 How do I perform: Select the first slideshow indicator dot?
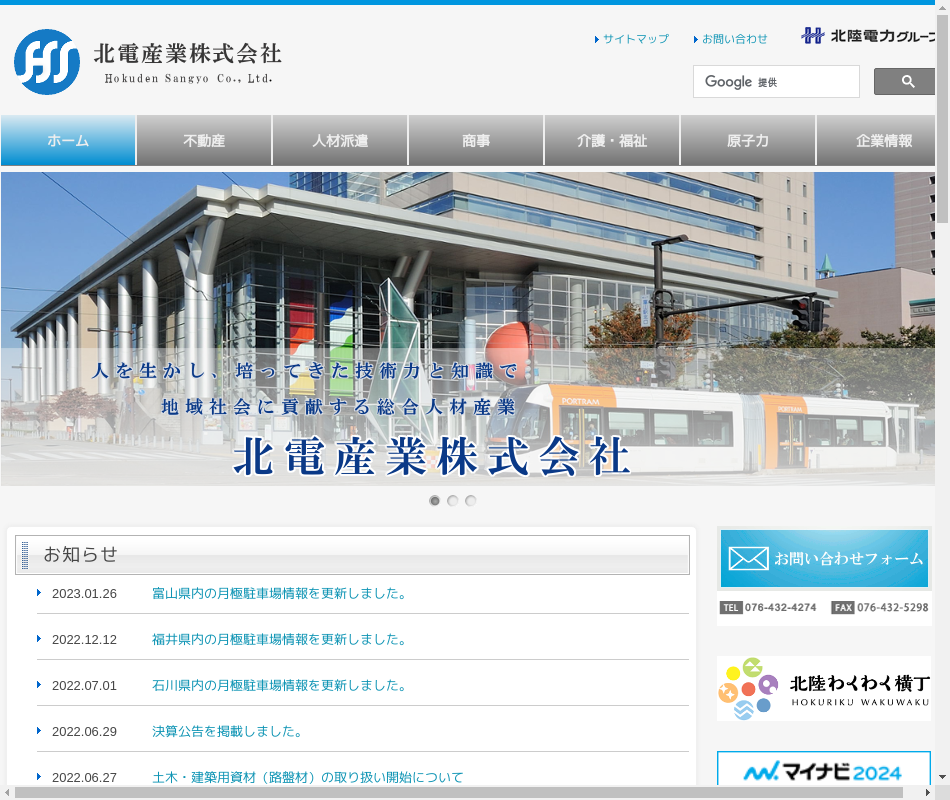(x=435, y=501)
